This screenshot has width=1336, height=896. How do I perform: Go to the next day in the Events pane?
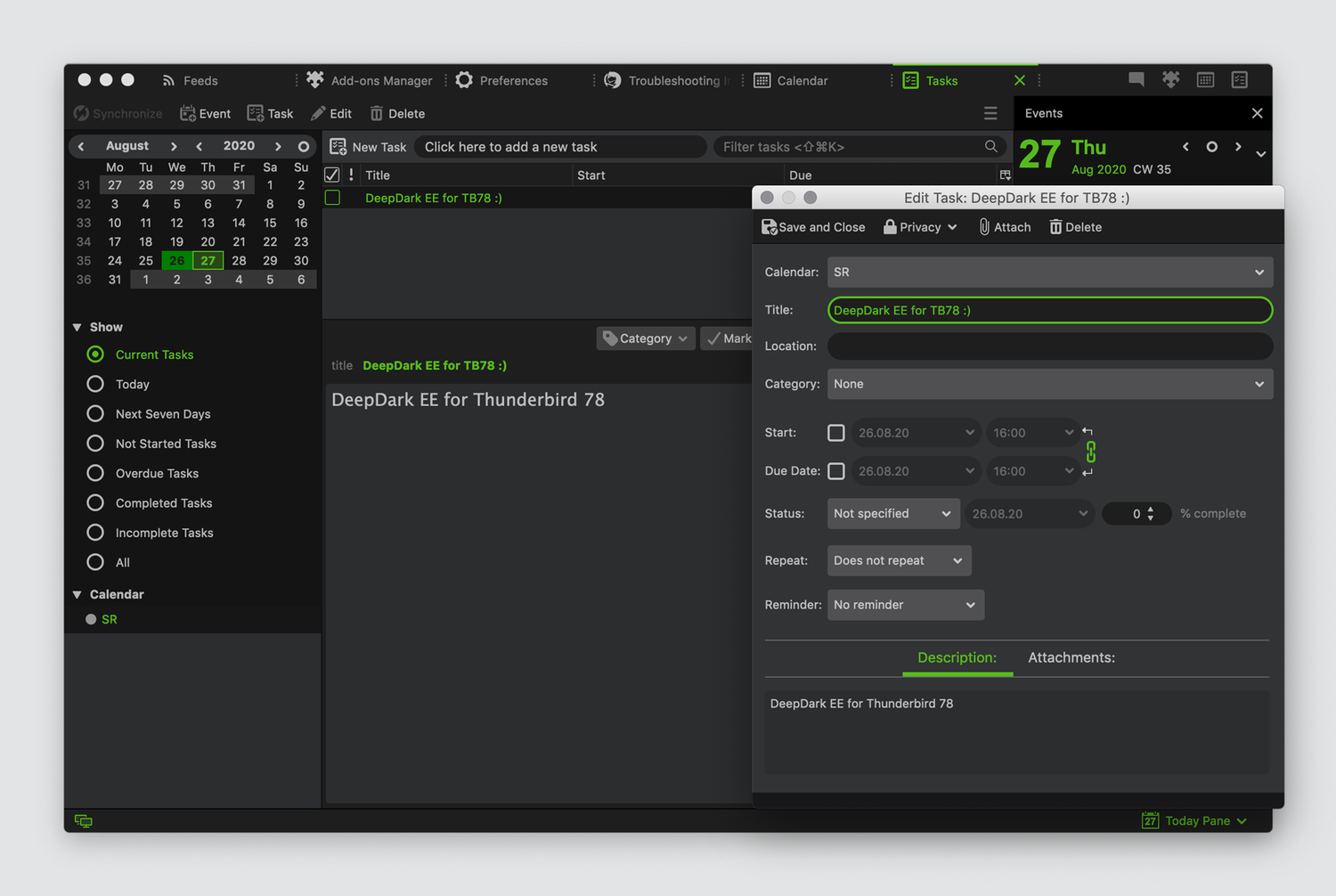click(x=1238, y=147)
